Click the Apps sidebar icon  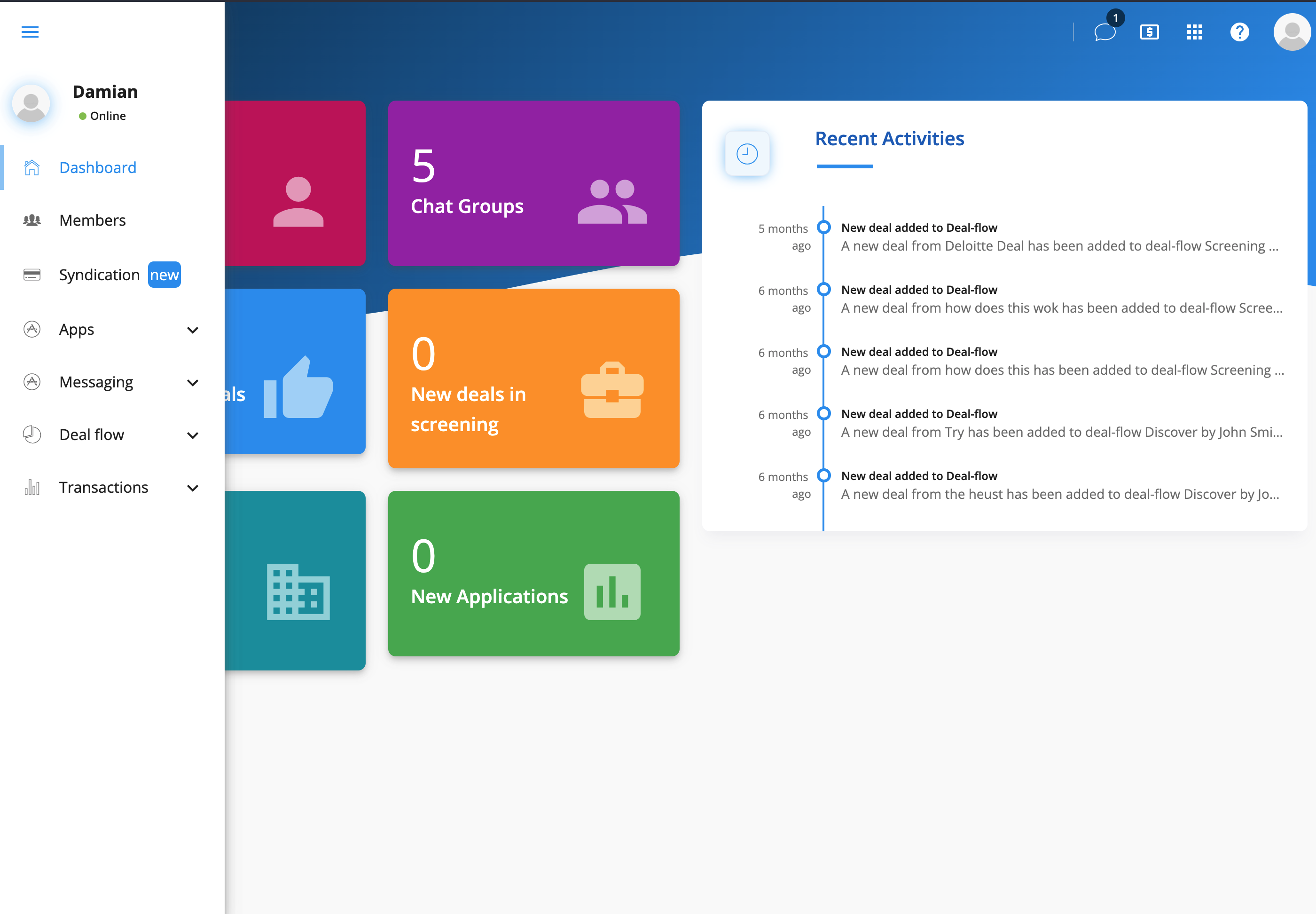click(x=32, y=329)
